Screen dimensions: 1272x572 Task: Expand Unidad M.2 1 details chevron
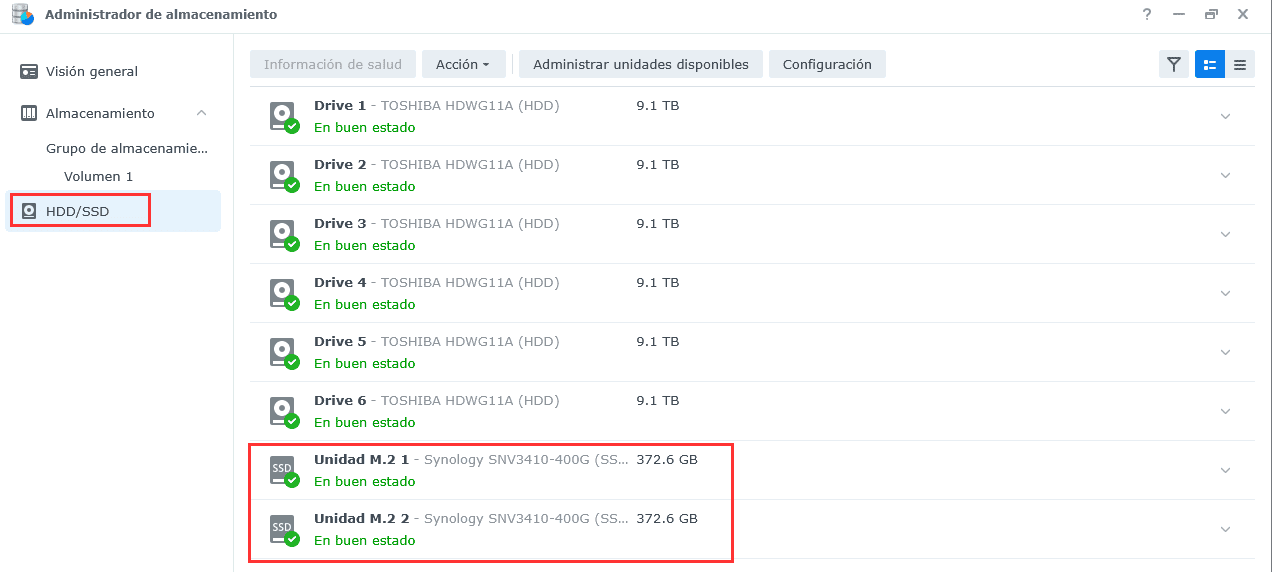1225,470
